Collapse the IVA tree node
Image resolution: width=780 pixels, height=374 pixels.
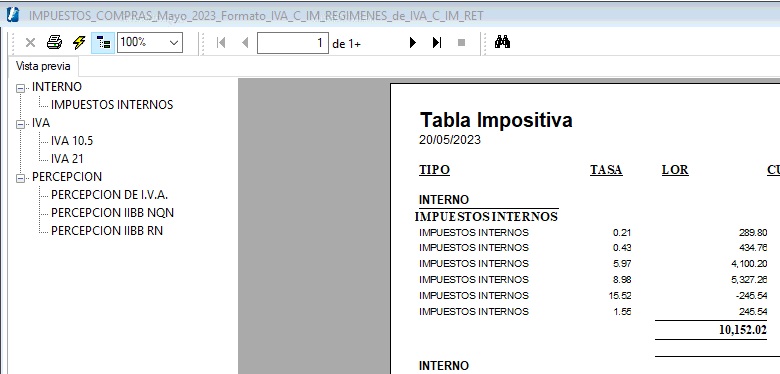coord(20,124)
